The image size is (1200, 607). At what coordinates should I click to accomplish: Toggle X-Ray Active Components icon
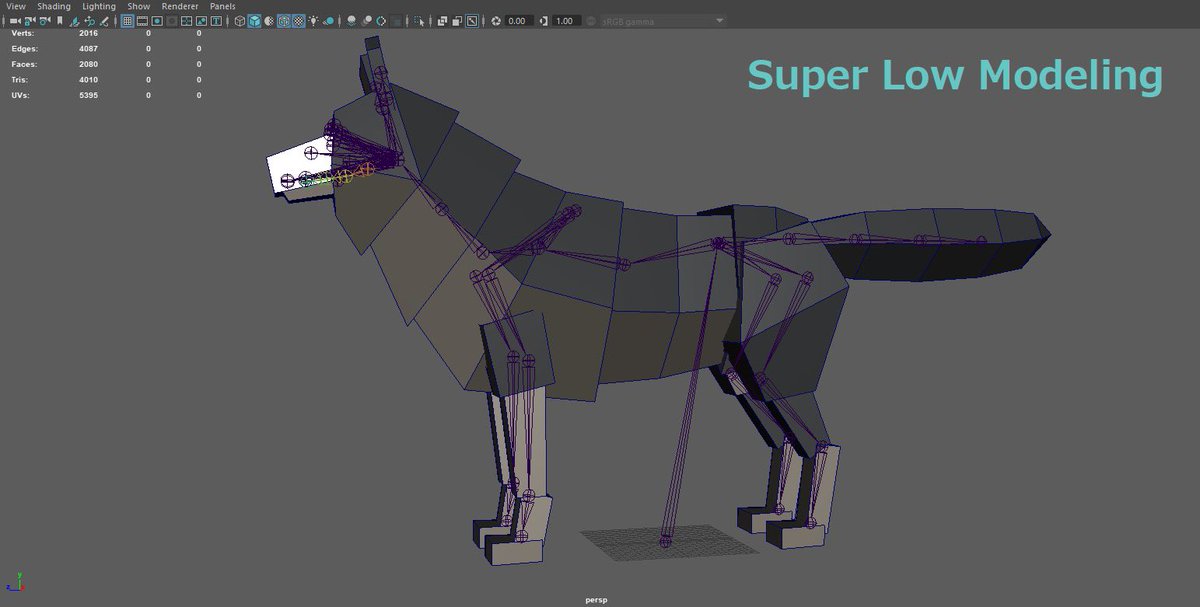[457, 21]
